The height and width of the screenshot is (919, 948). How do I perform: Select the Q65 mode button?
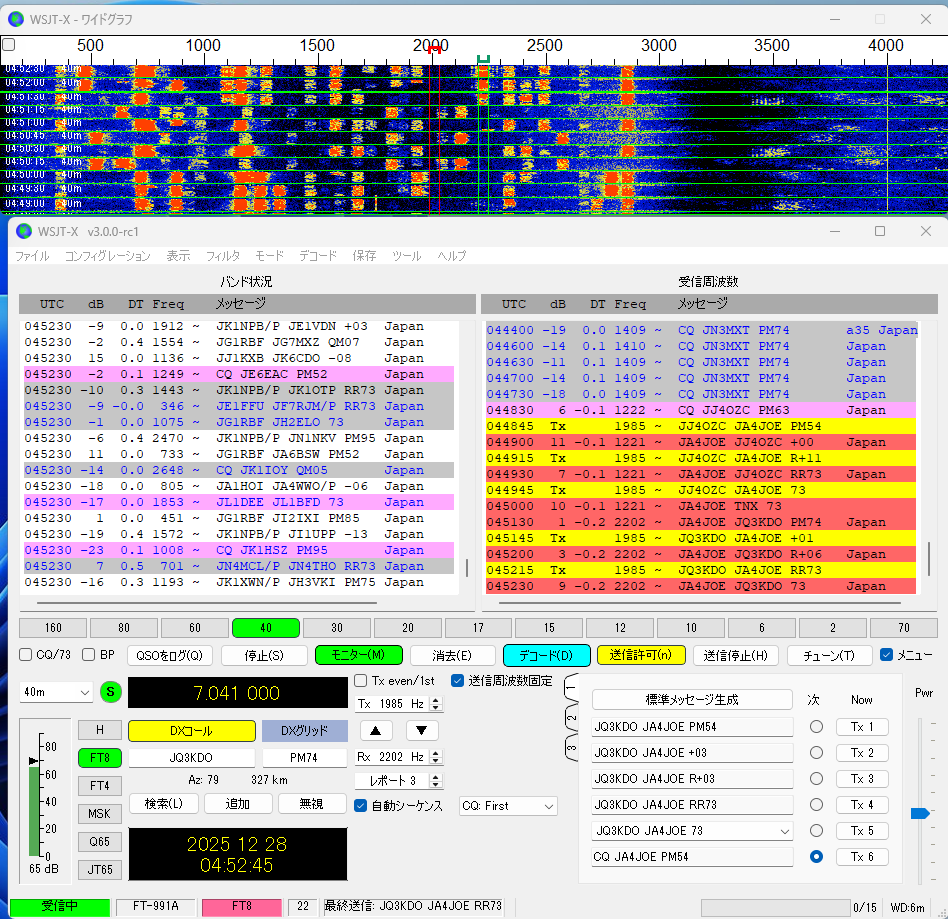(99, 842)
